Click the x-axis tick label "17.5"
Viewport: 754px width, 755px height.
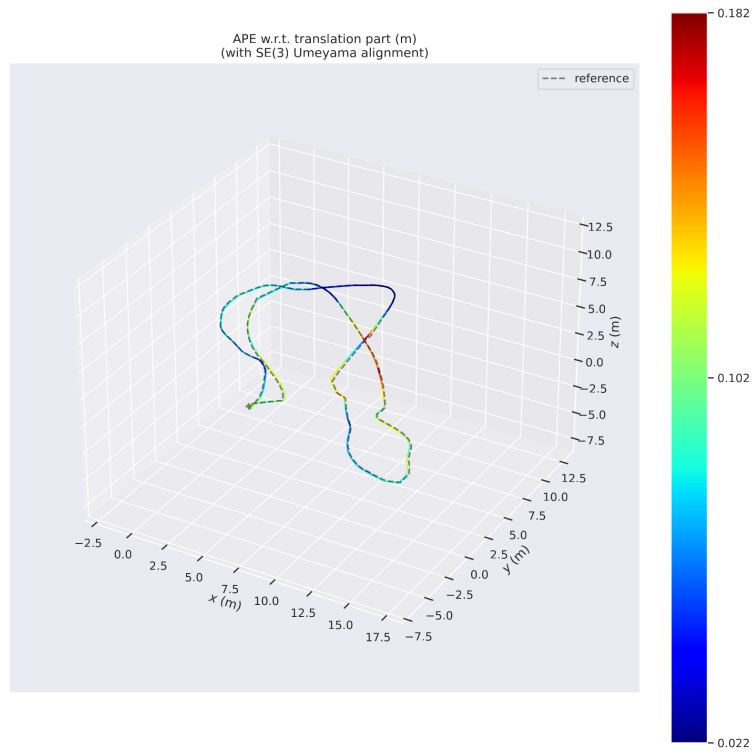(x=378, y=638)
